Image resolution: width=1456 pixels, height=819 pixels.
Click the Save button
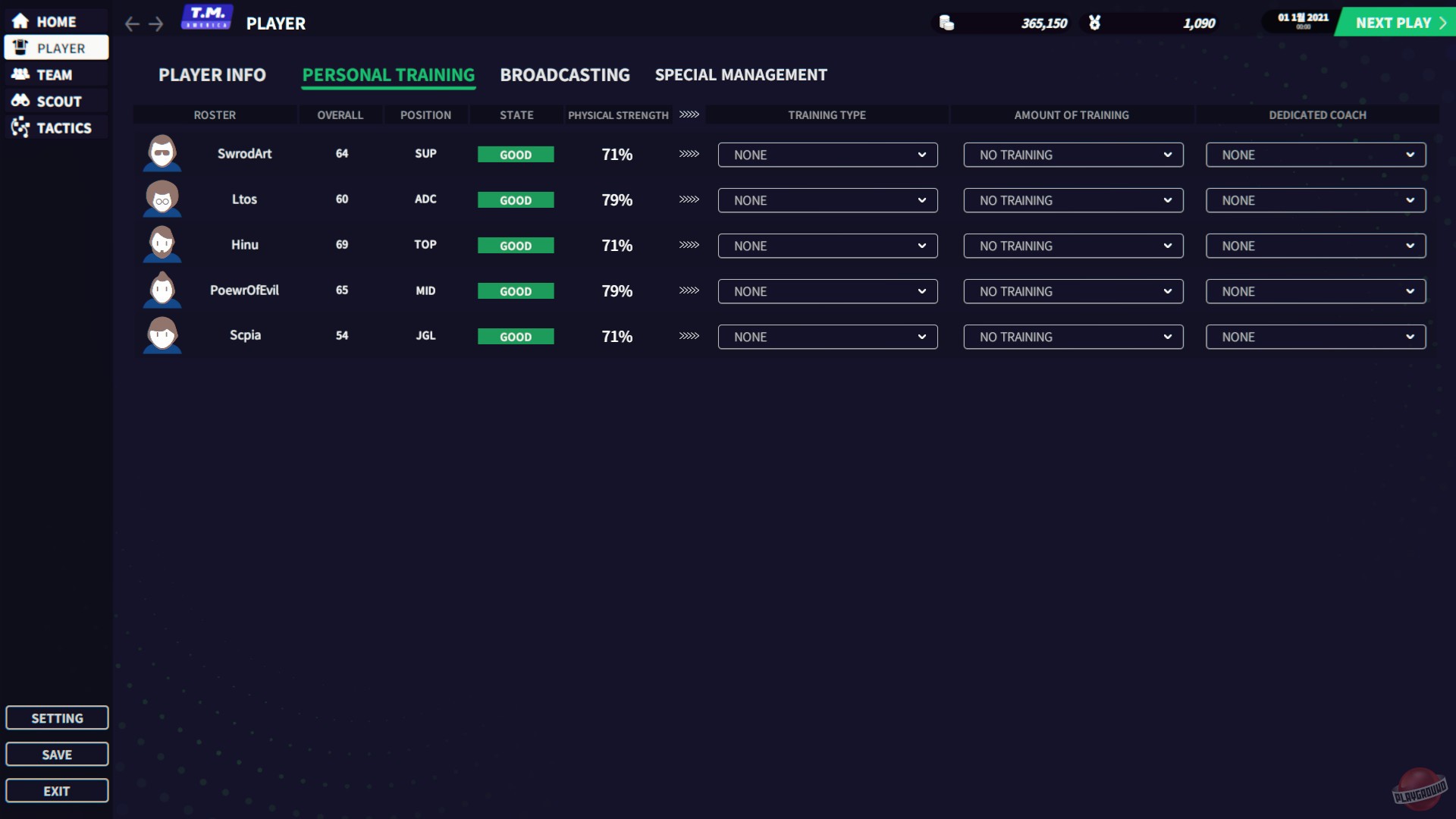click(56, 754)
